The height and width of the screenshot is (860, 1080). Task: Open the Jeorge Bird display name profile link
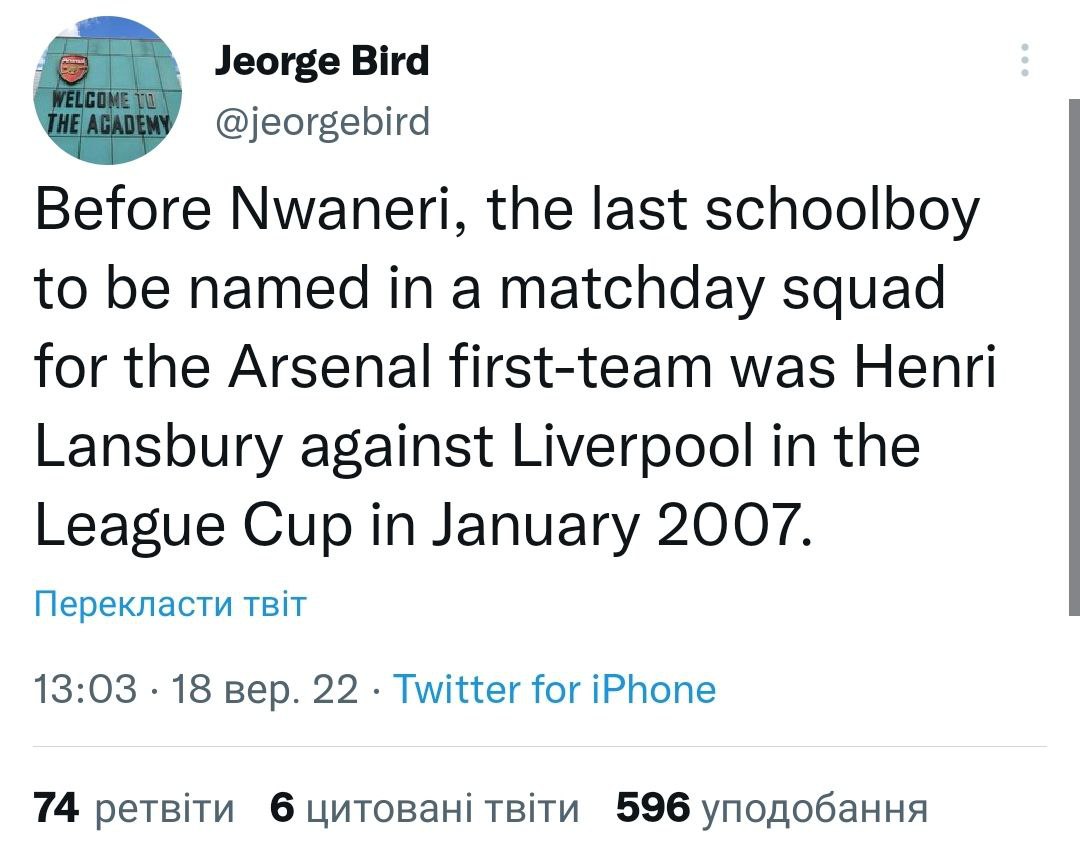321,62
